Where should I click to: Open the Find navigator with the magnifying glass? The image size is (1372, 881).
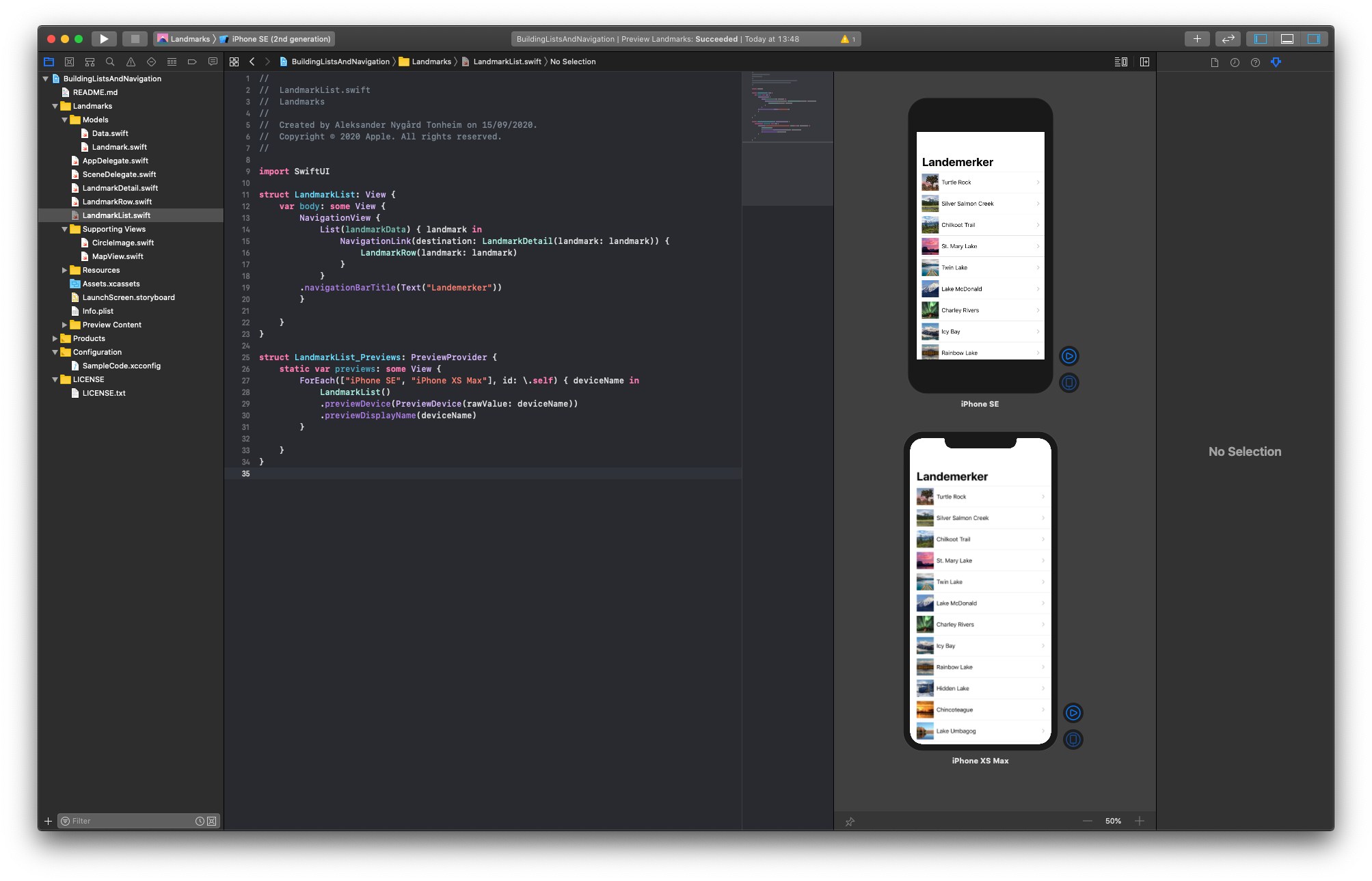point(110,62)
